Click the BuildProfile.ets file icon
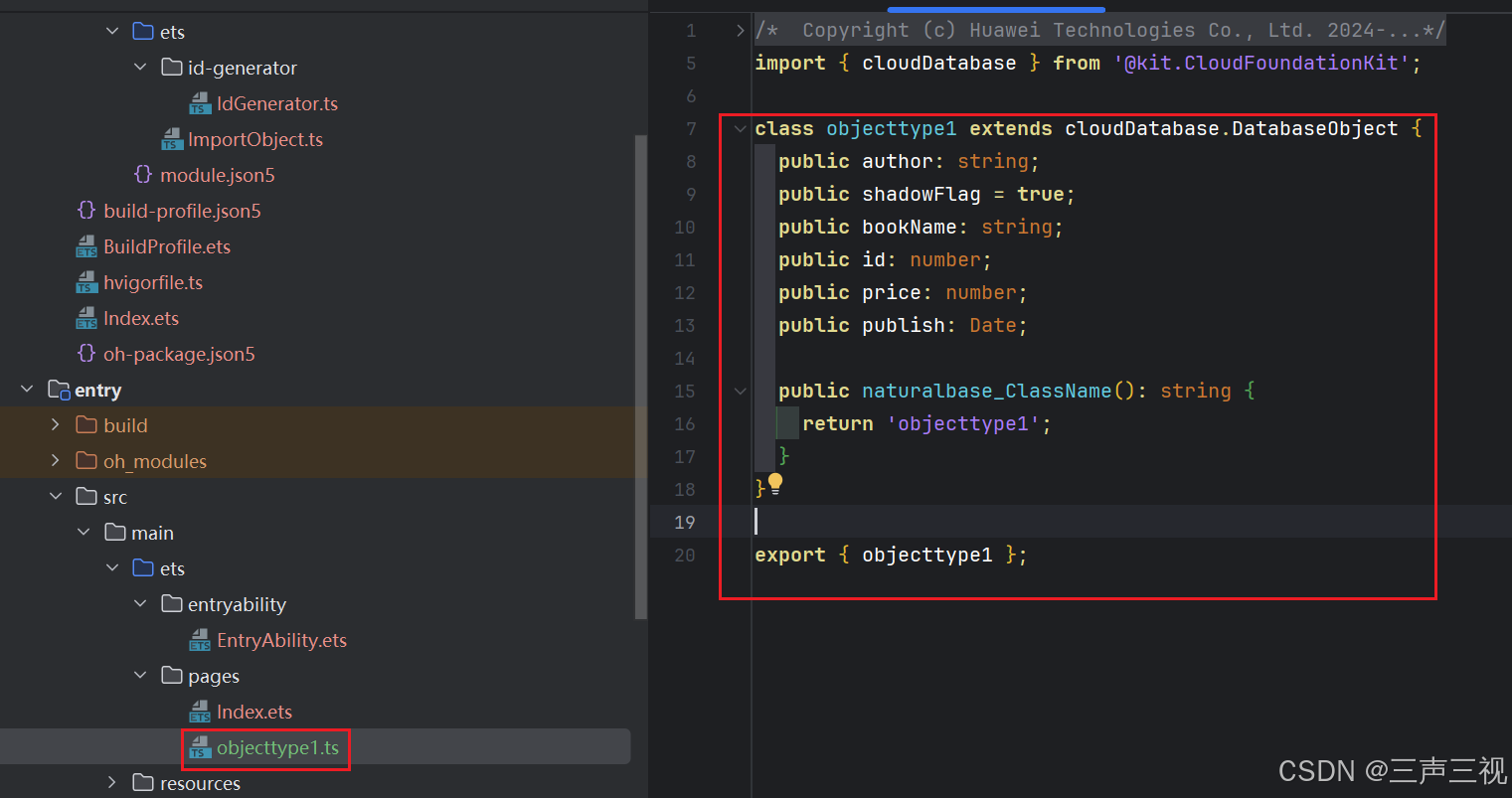1512x798 pixels. coord(87,247)
